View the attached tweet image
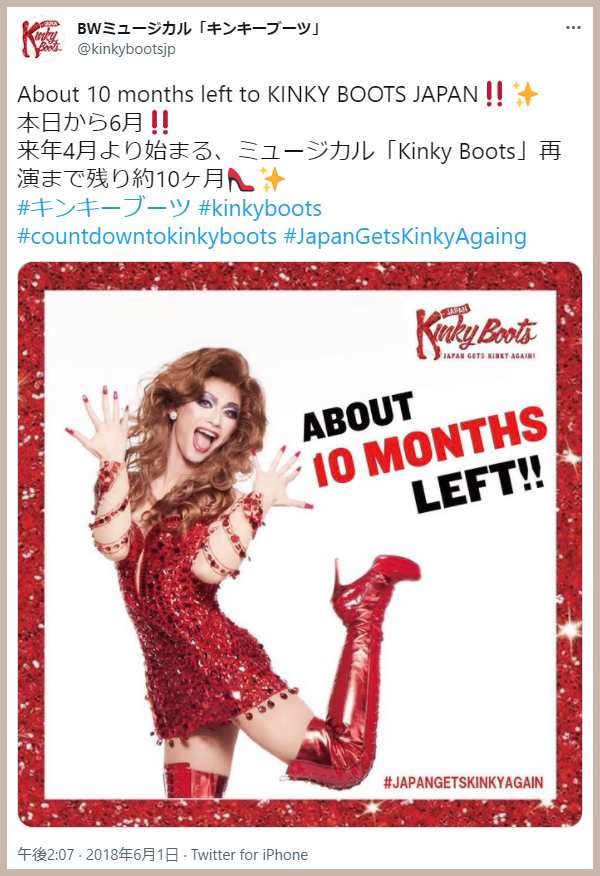Screen dimensions: 600x876 300,544
